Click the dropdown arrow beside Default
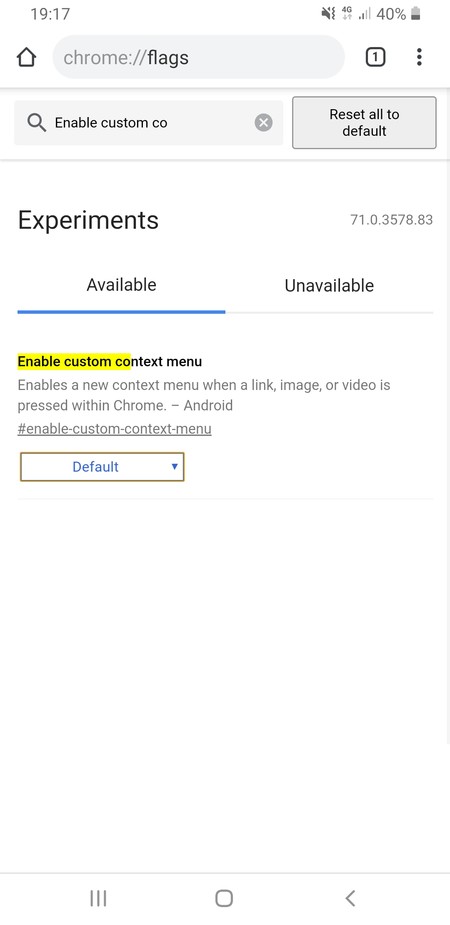450x925 pixels. [175, 467]
